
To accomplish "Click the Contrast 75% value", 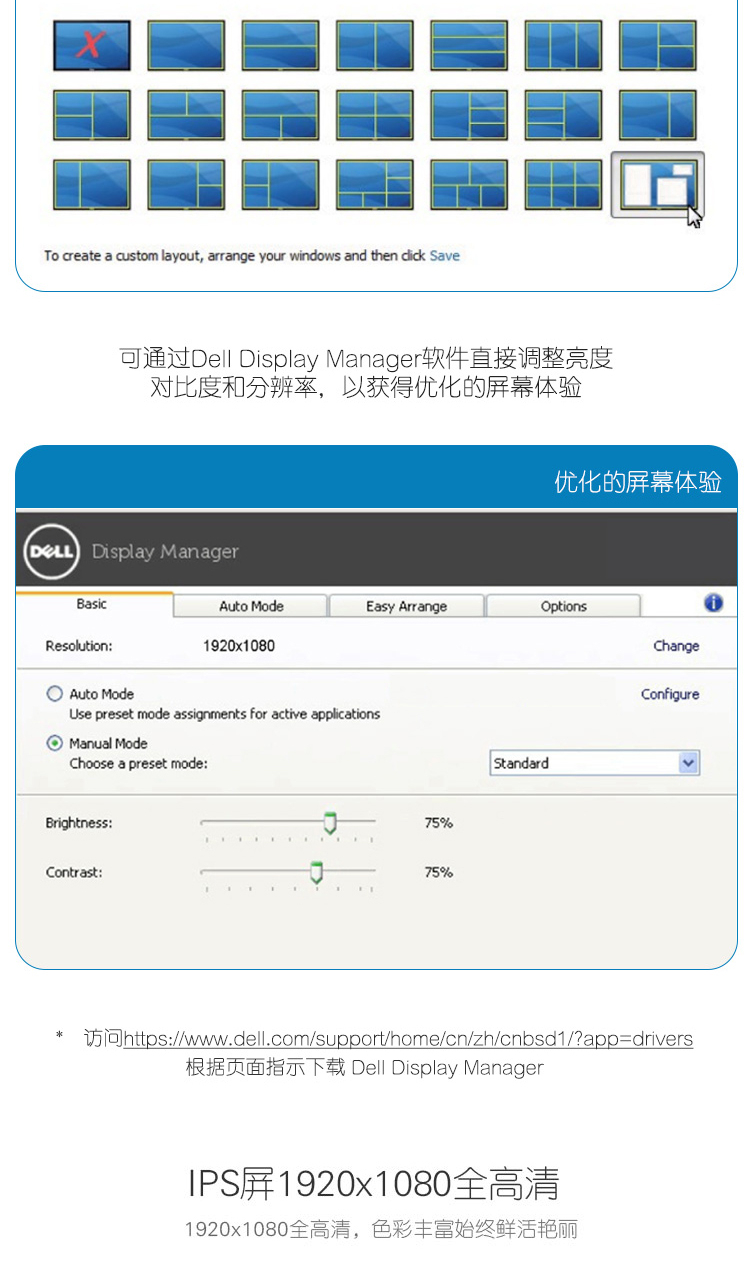I will pyautogui.click(x=438, y=872).
